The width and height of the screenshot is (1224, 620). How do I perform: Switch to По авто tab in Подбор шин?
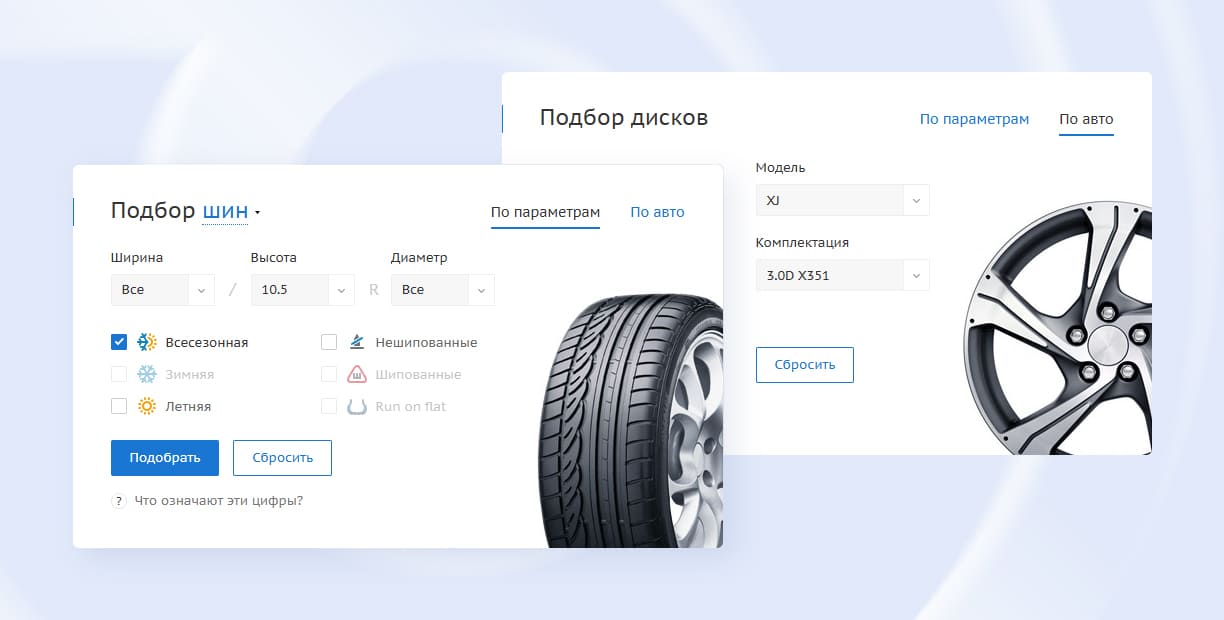point(657,211)
